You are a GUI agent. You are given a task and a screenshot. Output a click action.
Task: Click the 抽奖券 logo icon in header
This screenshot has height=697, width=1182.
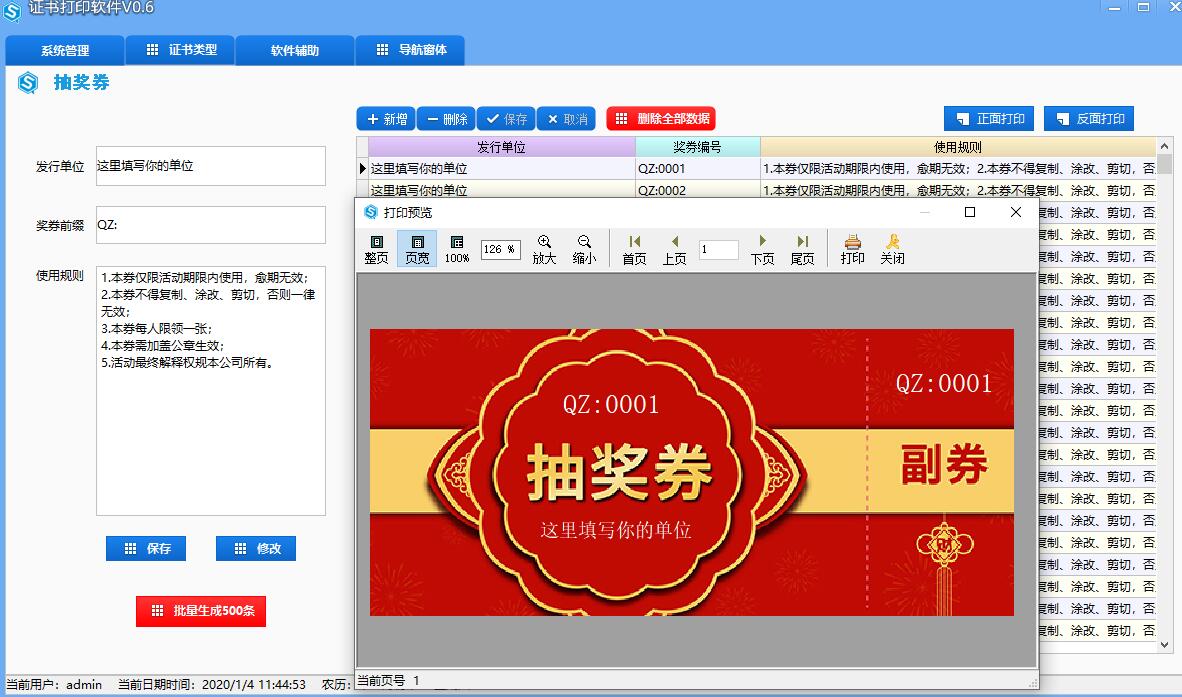(x=28, y=82)
